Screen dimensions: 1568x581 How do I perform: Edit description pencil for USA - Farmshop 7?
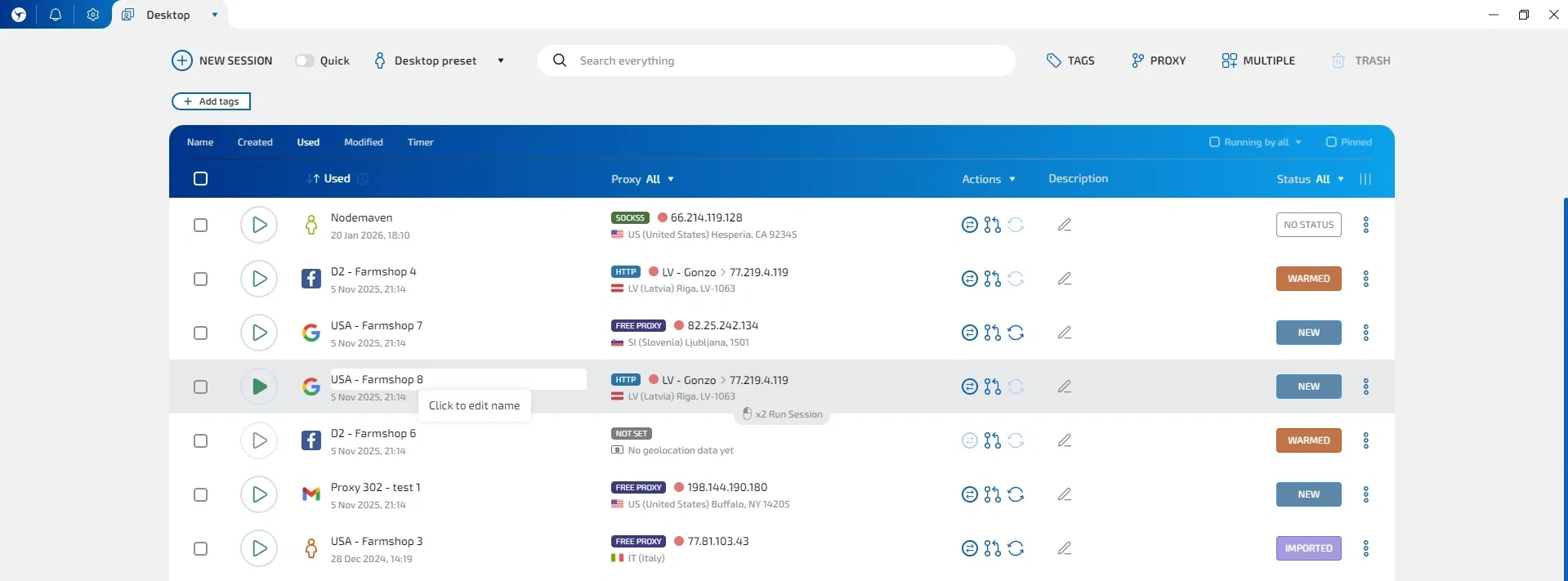tap(1064, 333)
